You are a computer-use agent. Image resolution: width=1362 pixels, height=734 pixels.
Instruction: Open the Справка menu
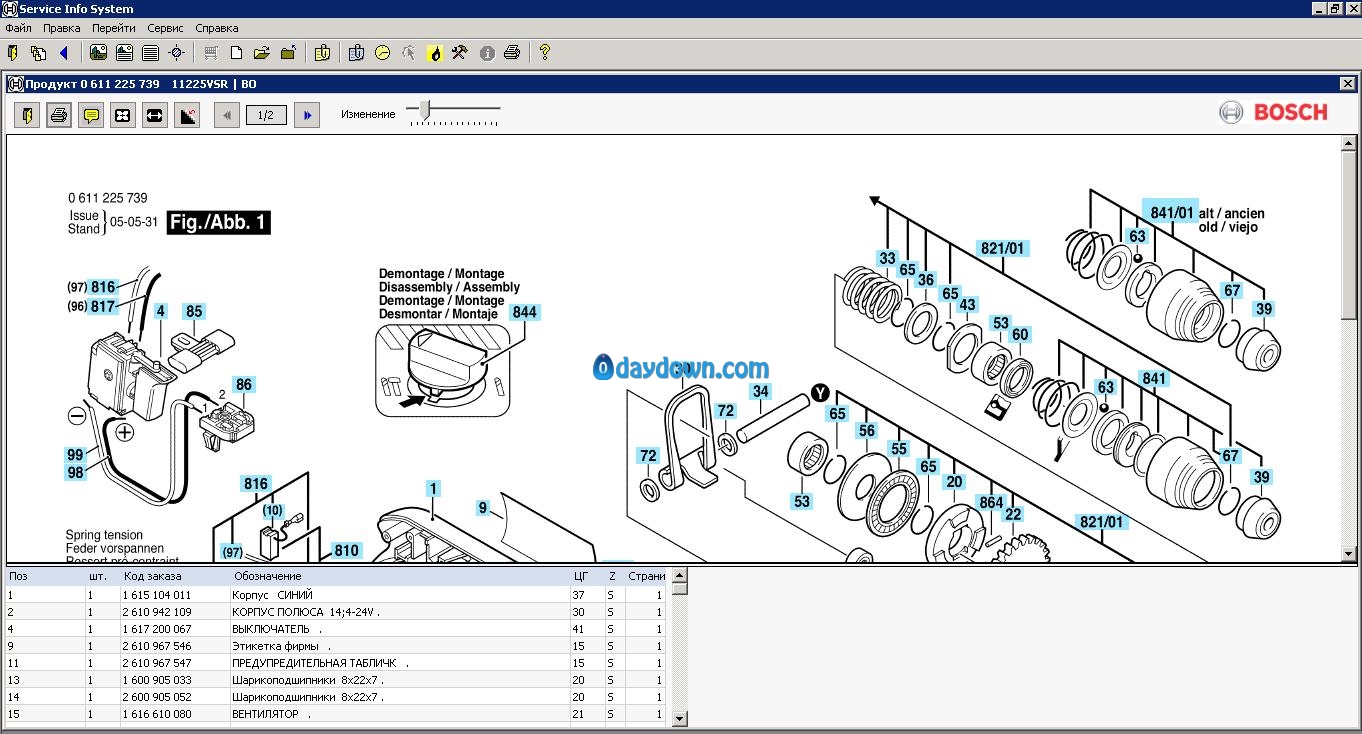click(x=217, y=28)
